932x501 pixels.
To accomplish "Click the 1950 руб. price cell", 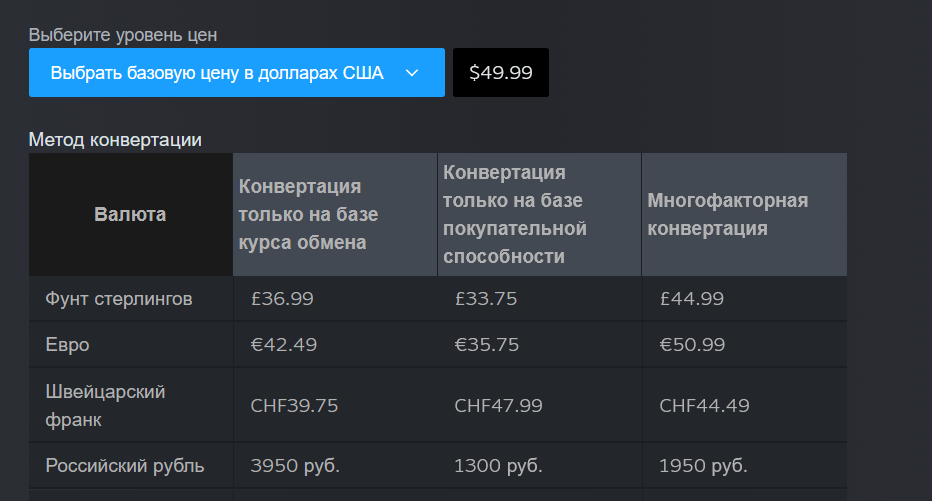I will tap(703, 465).
